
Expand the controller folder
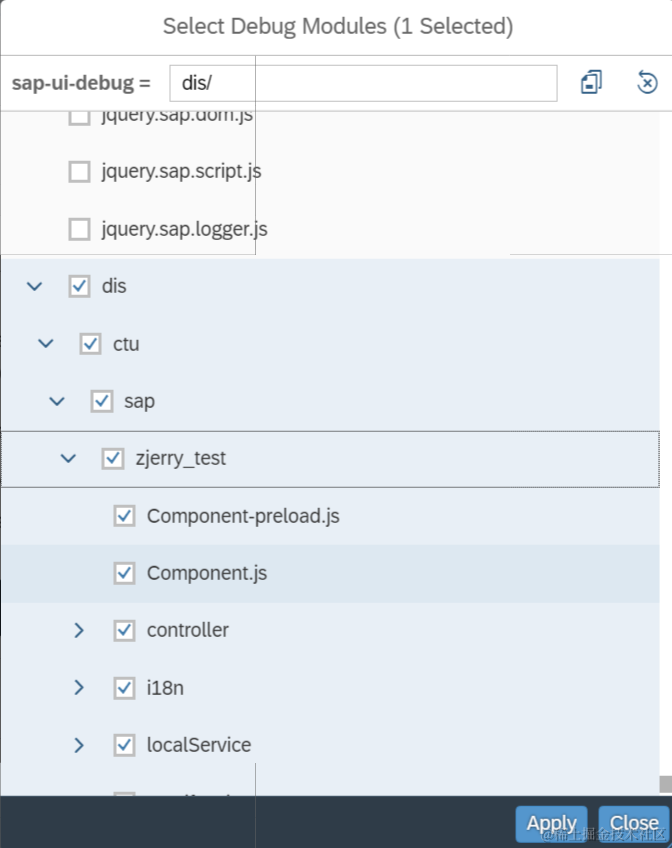(79, 630)
